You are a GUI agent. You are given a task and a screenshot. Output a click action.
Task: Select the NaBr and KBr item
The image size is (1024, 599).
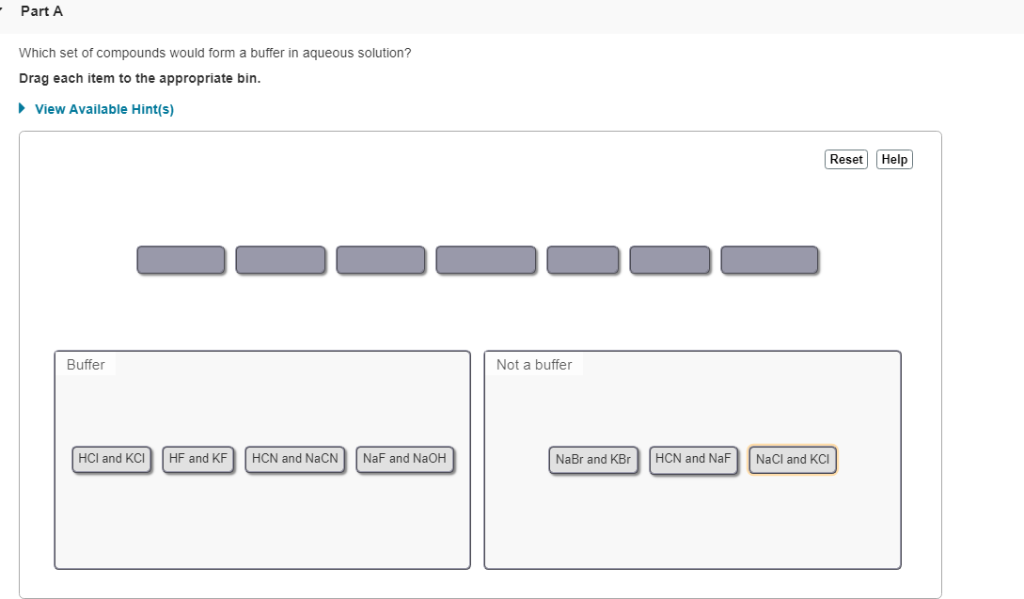(593, 459)
